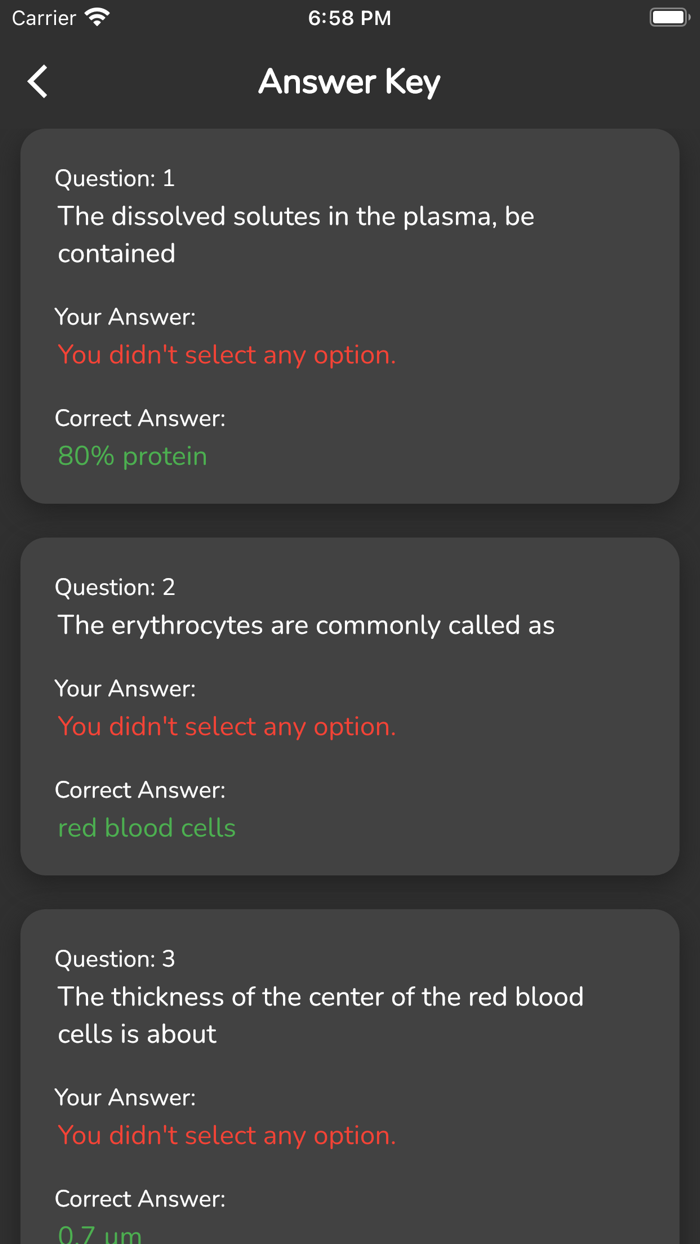Tap 'You didn't select any option' under Question 1
The width and height of the screenshot is (700, 1244).
pos(226,355)
